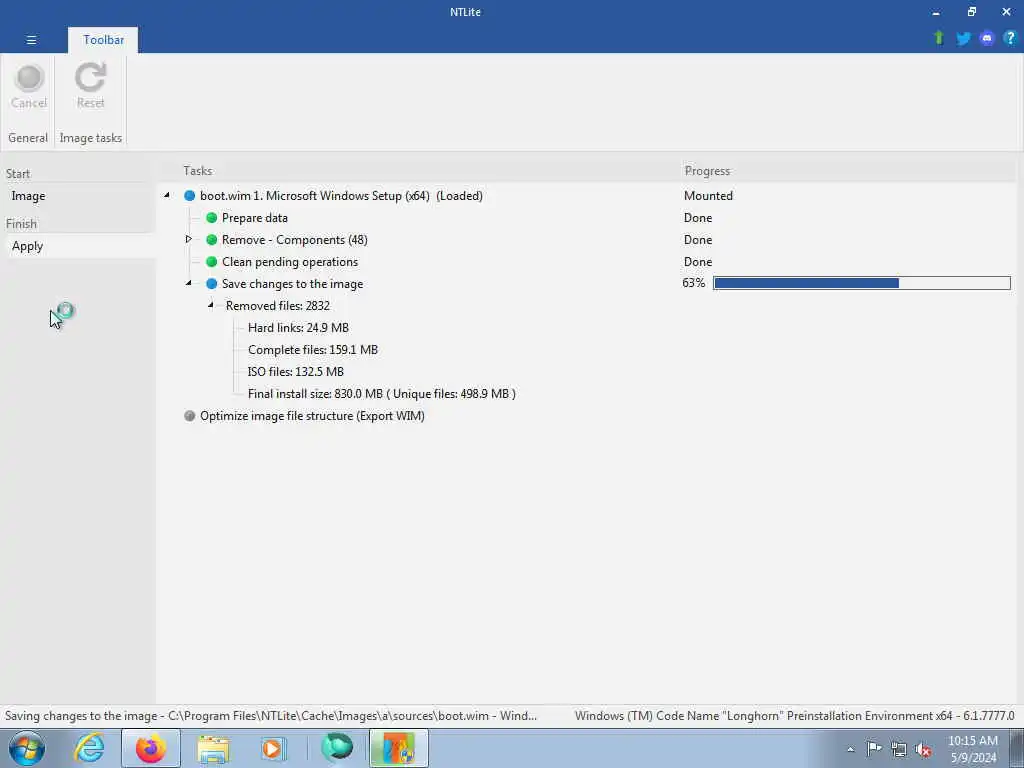
Task: Collapse the Removed files: 2832 node
Action: (x=211, y=305)
